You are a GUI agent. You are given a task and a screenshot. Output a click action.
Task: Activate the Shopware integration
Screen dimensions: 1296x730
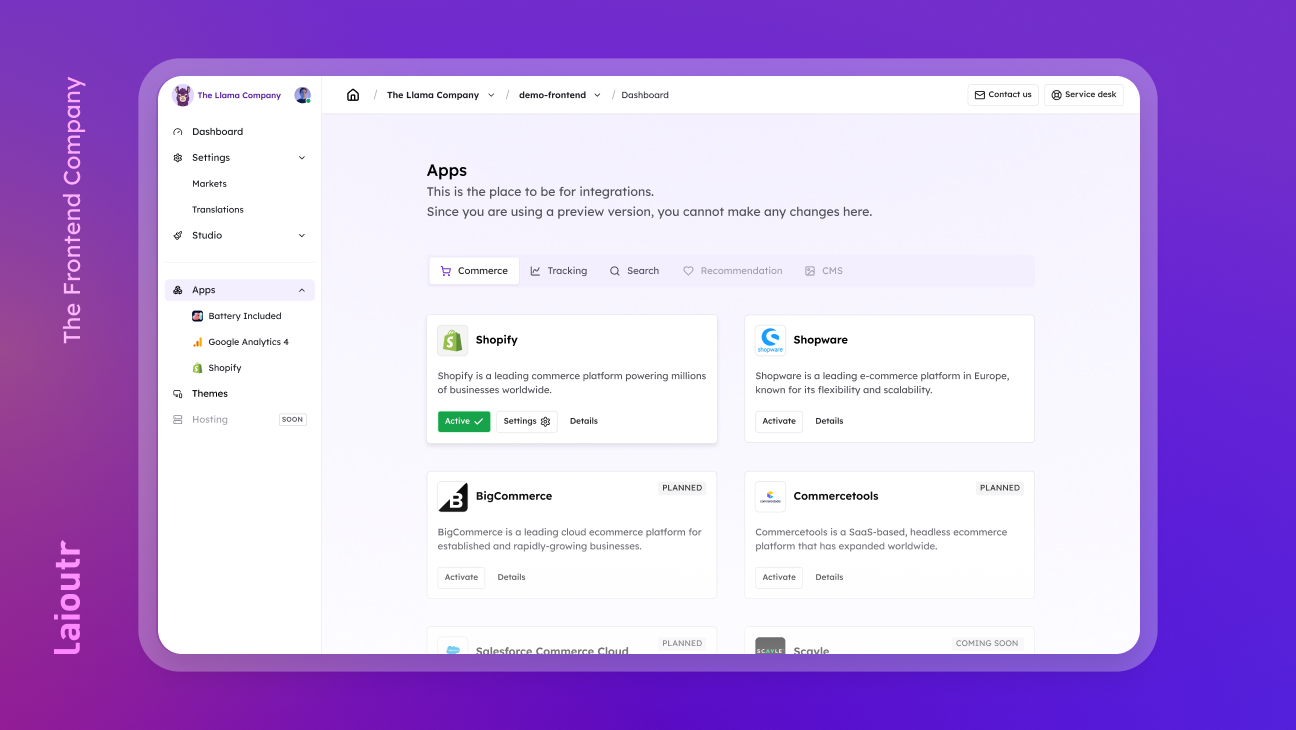779,421
